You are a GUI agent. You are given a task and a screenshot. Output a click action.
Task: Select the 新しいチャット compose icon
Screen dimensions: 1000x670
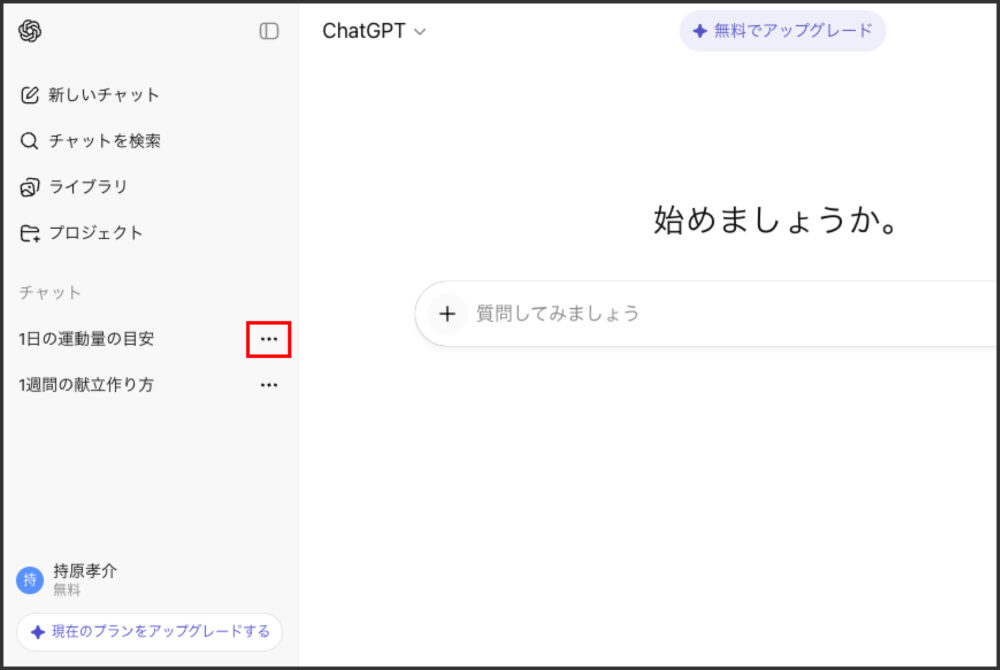(x=29, y=95)
